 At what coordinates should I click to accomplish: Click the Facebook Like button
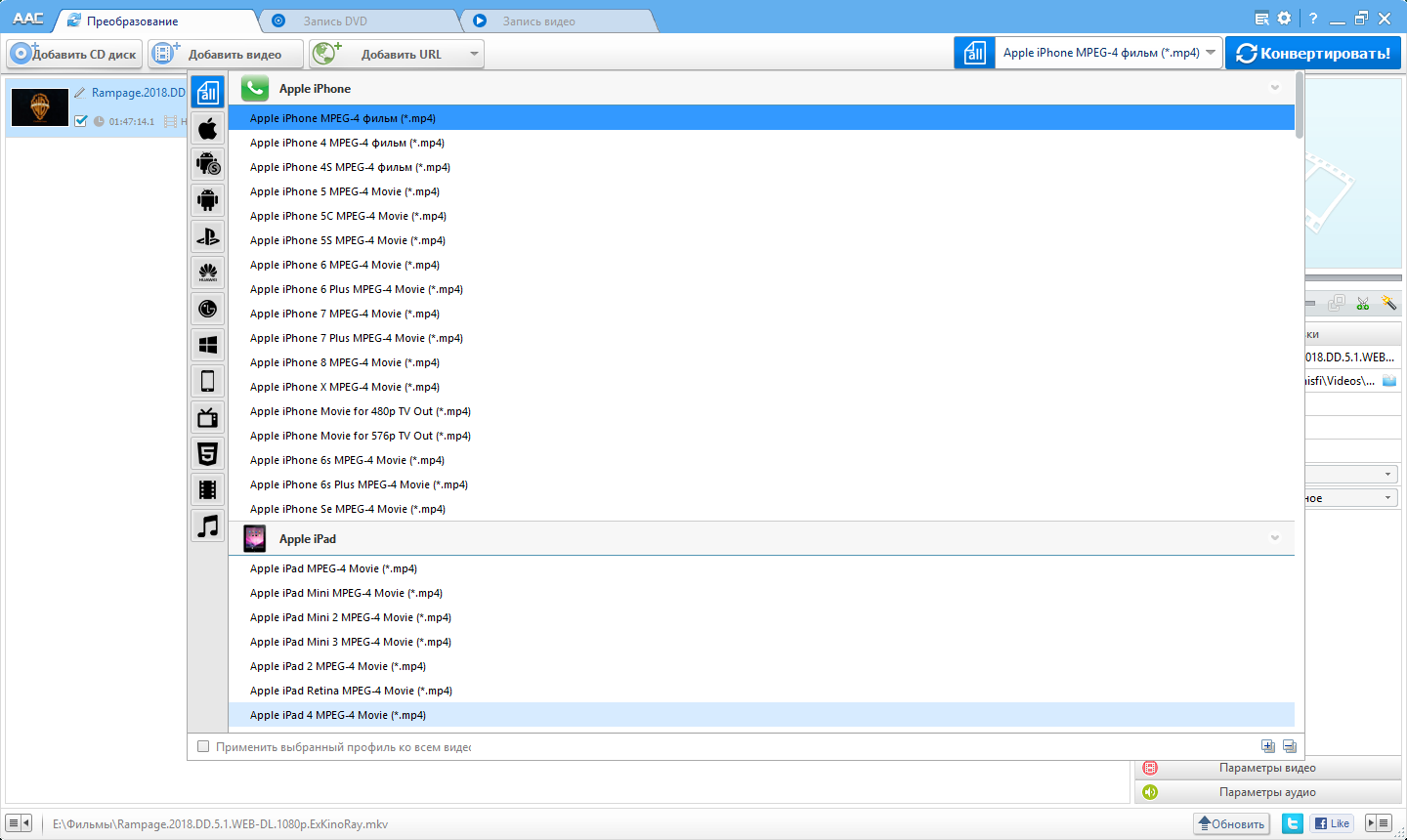(1332, 823)
